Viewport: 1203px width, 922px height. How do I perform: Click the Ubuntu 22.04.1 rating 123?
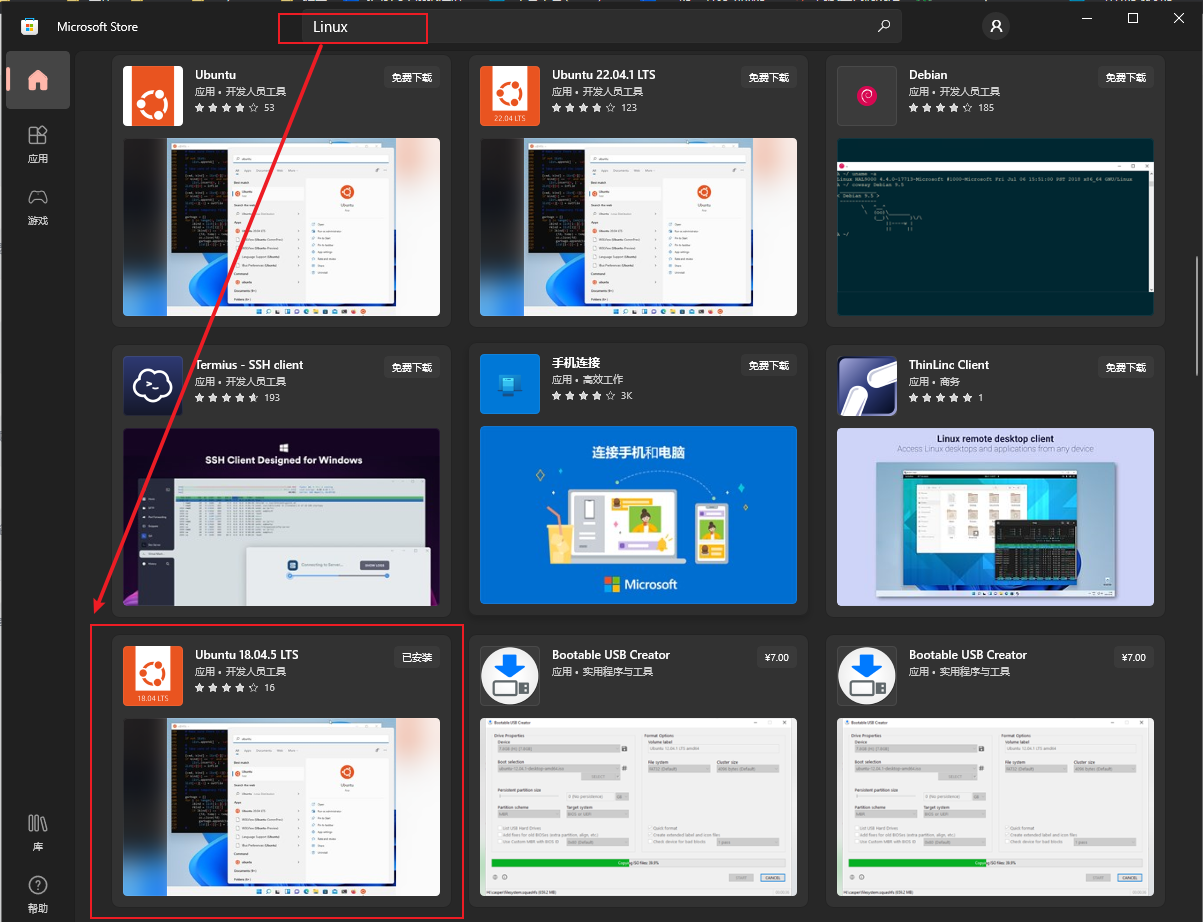594,107
